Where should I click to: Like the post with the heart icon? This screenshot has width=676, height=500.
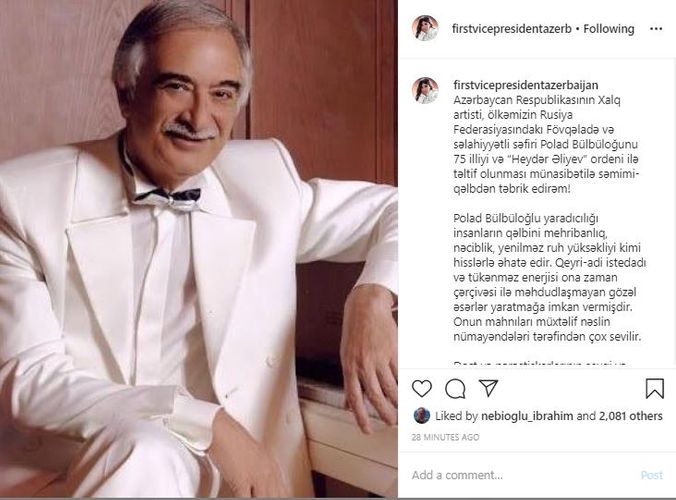click(x=422, y=388)
